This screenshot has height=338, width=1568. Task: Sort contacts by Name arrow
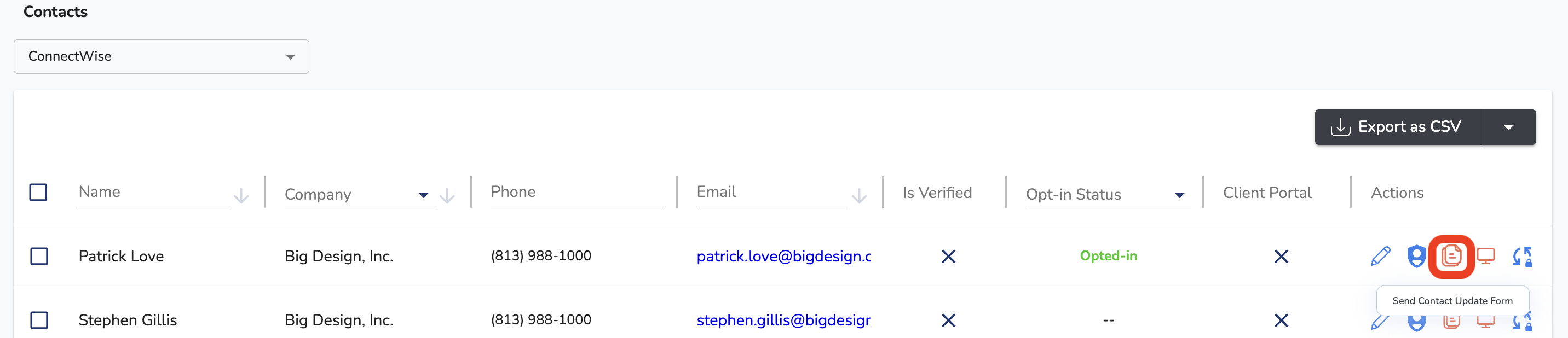[x=241, y=196]
